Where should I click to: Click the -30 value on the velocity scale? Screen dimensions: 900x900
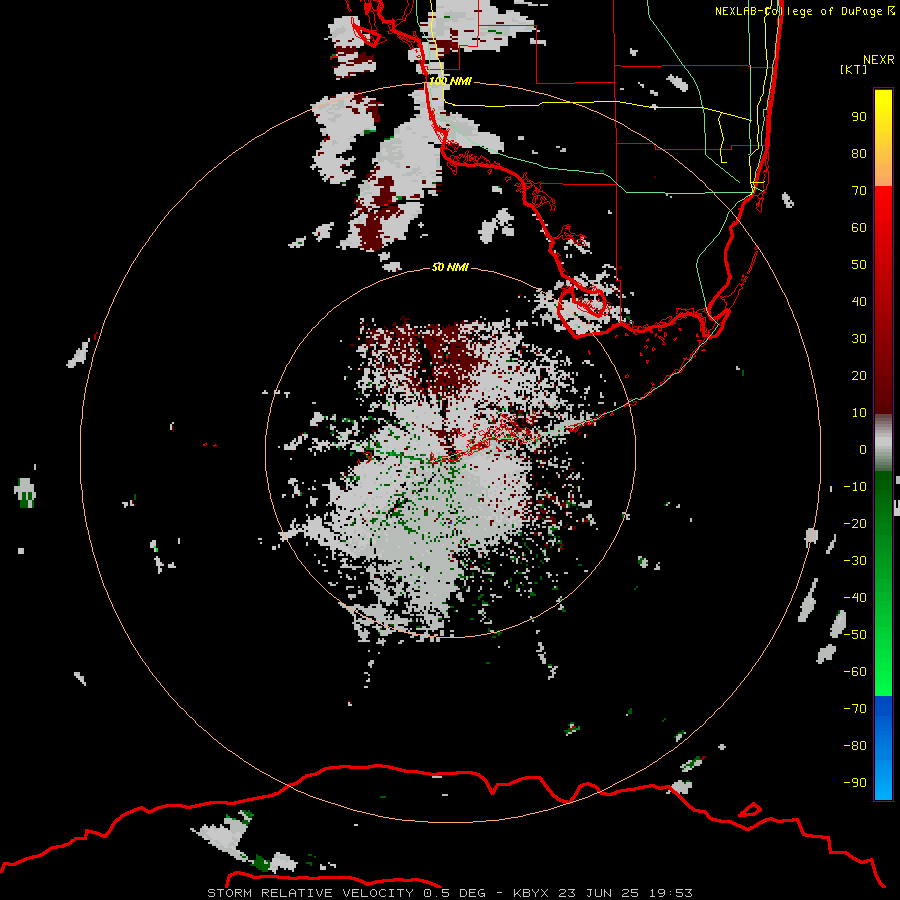click(x=855, y=561)
